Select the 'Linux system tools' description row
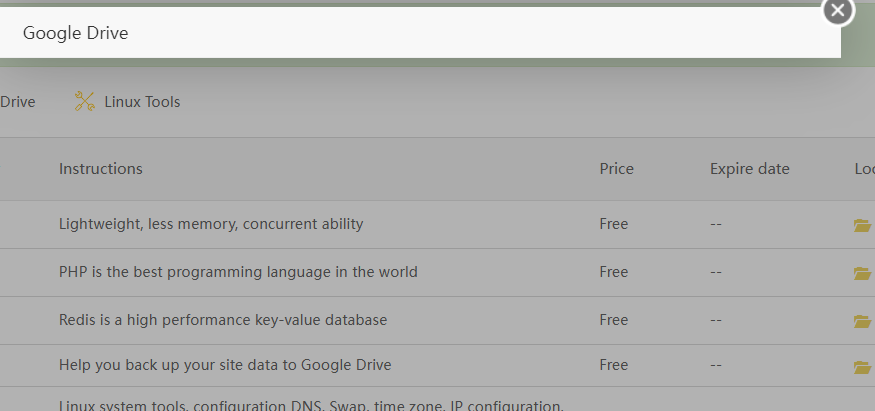The image size is (875, 411). (x=311, y=405)
